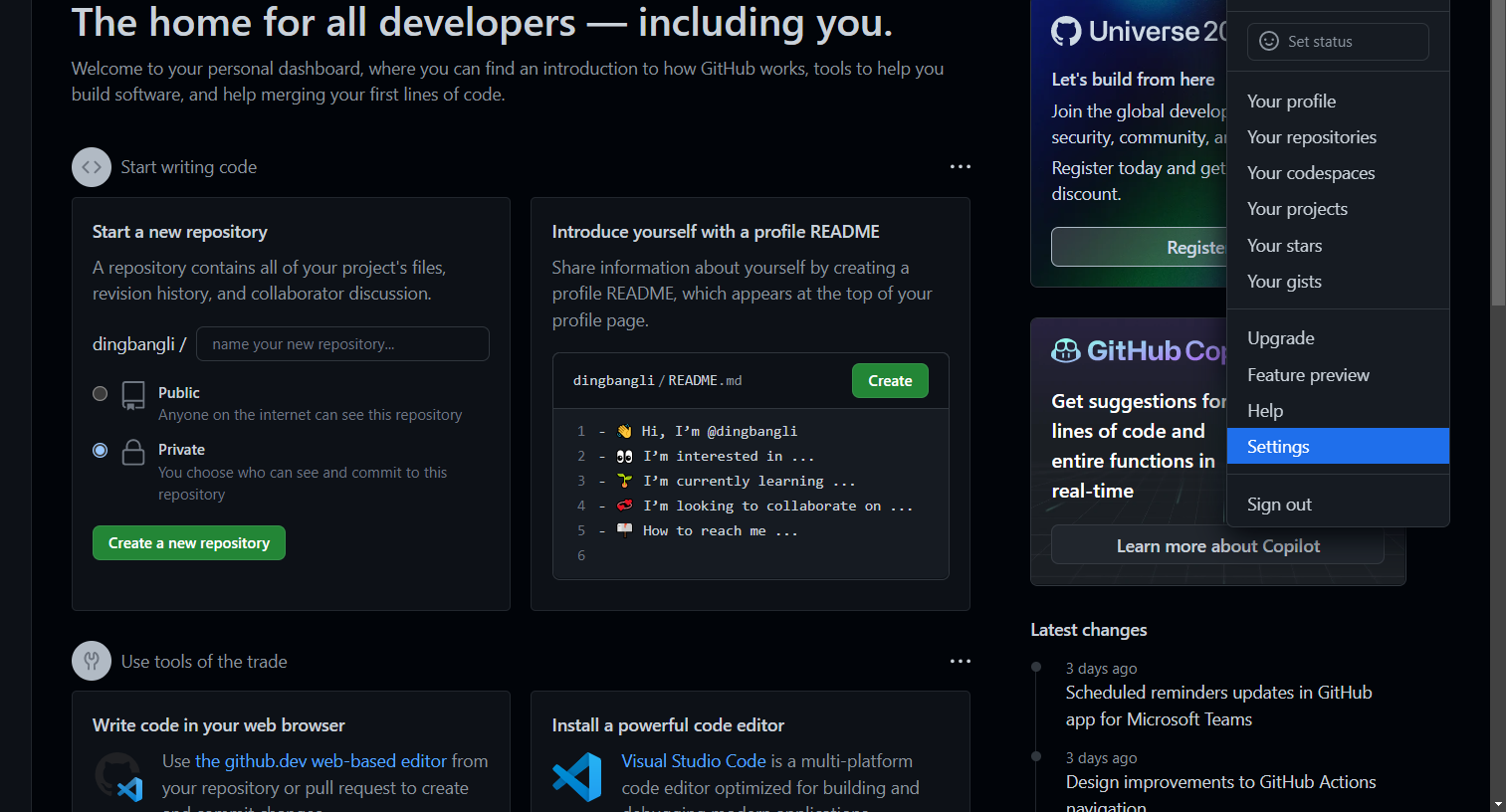This screenshot has width=1506, height=812.
Task: Open Settings from the user menu
Action: [x=1338, y=446]
